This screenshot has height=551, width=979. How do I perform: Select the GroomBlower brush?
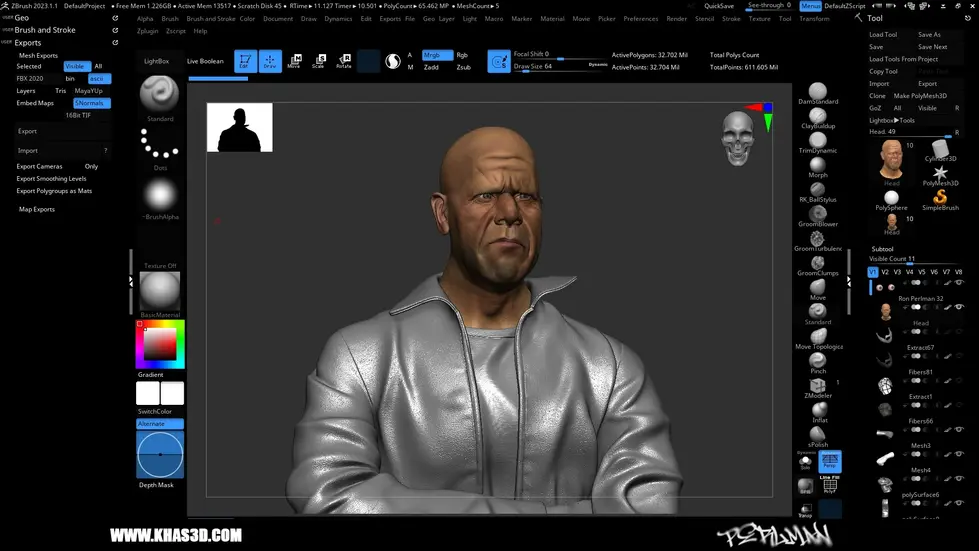[818, 217]
